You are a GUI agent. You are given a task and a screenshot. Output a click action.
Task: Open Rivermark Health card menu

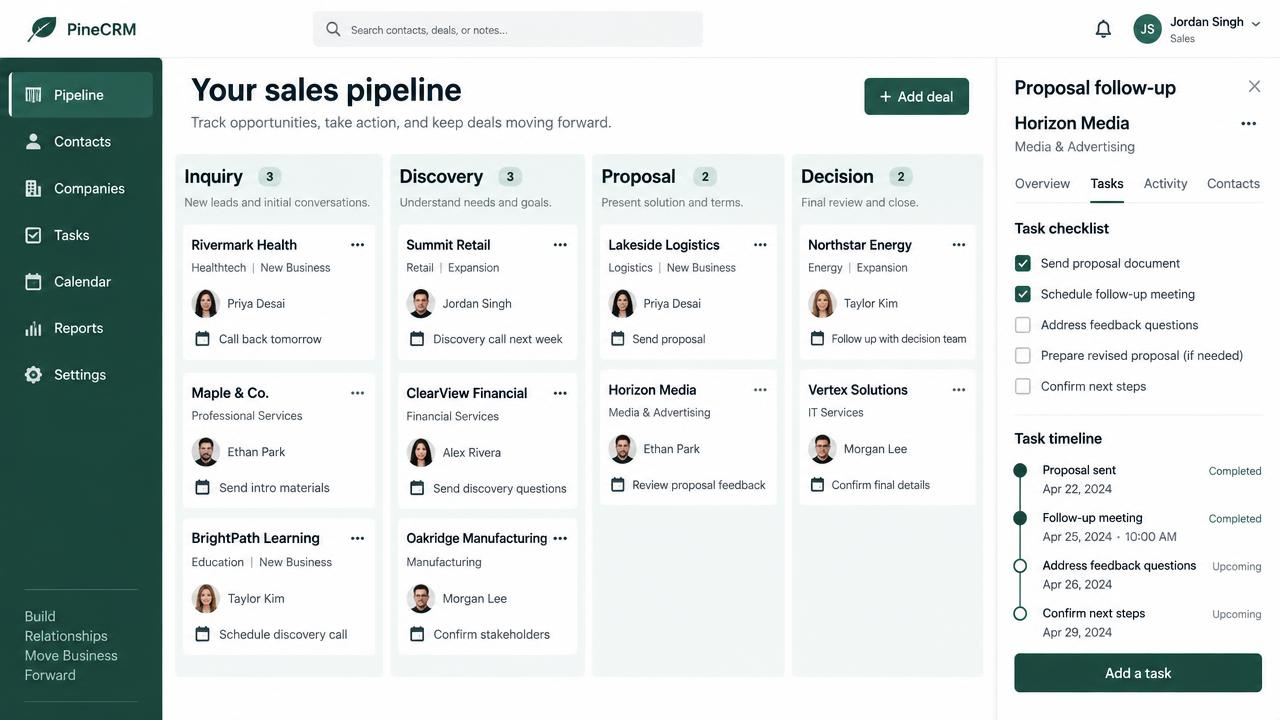pyautogui.click(x=357, y=245)
